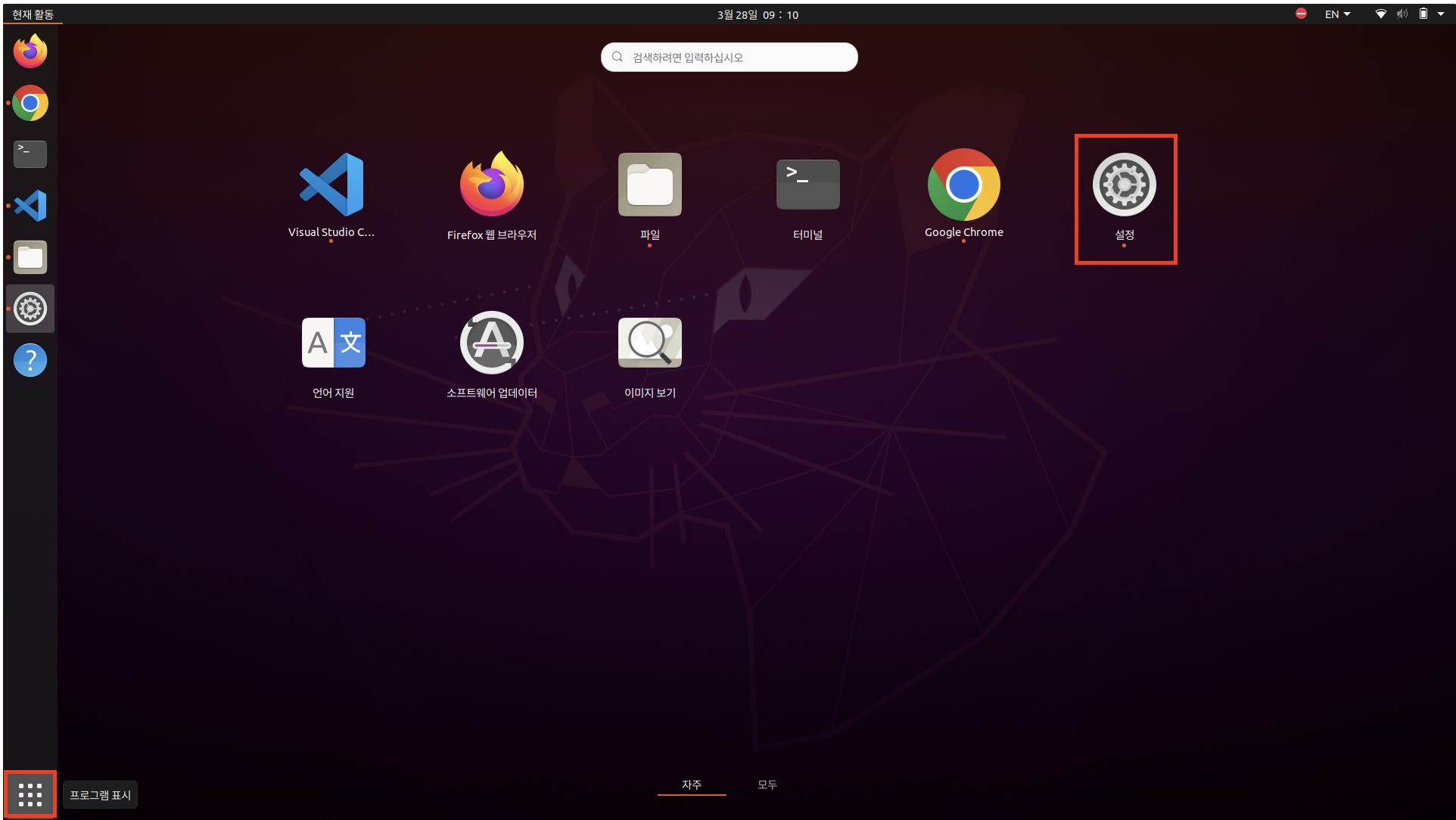The width and height of the screenshot is (1456, 820).
Task: Open Language Support (언어 지원)
Action: point(333,343)
